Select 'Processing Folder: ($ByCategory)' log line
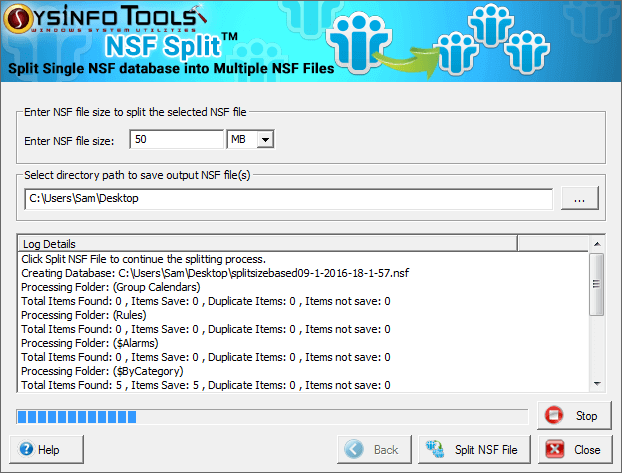622x473 pixels. (102, 371)
